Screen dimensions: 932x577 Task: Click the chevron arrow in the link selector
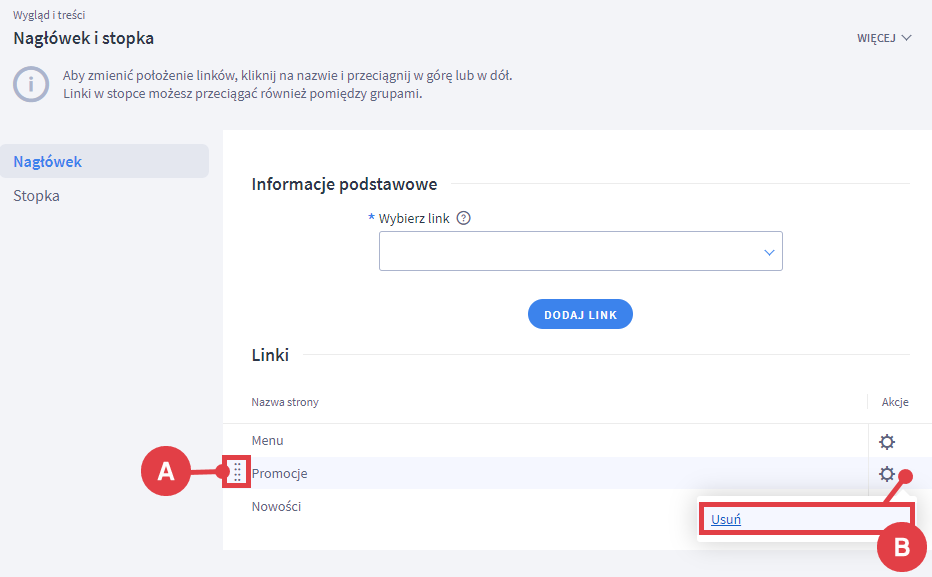(x=769, y=252)
